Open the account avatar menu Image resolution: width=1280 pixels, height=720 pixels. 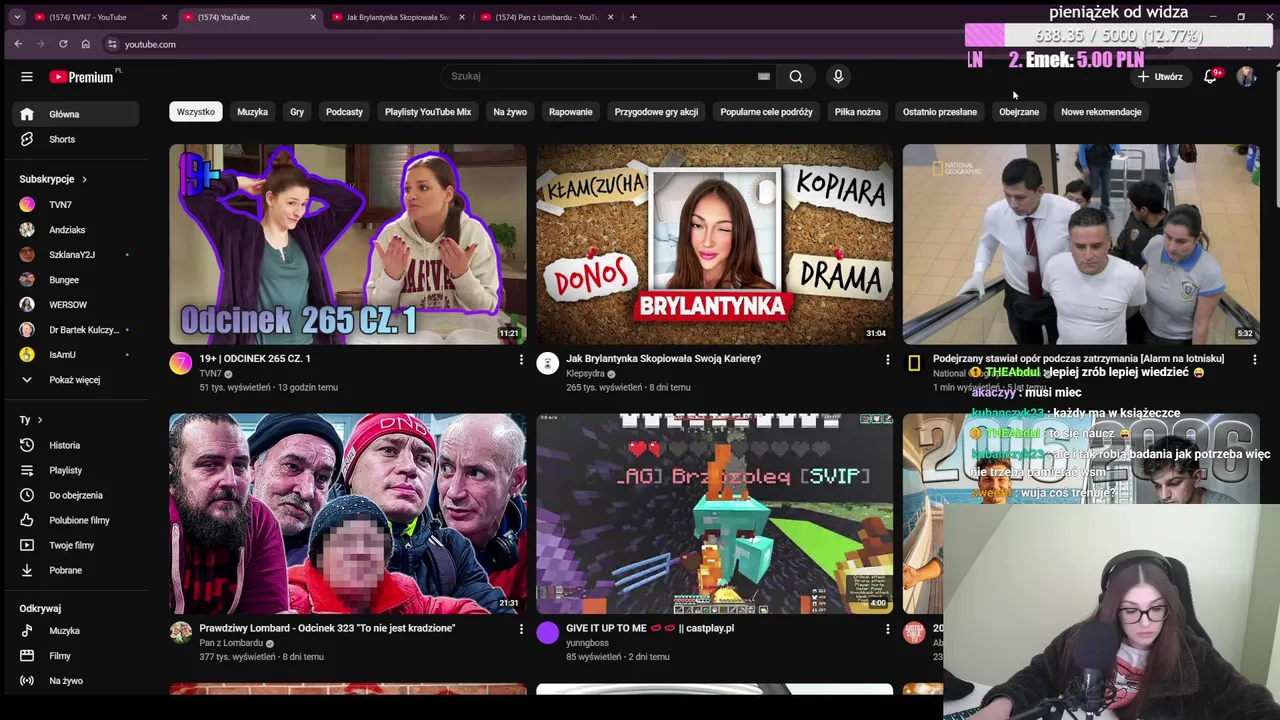click(x=1246, y=76)
